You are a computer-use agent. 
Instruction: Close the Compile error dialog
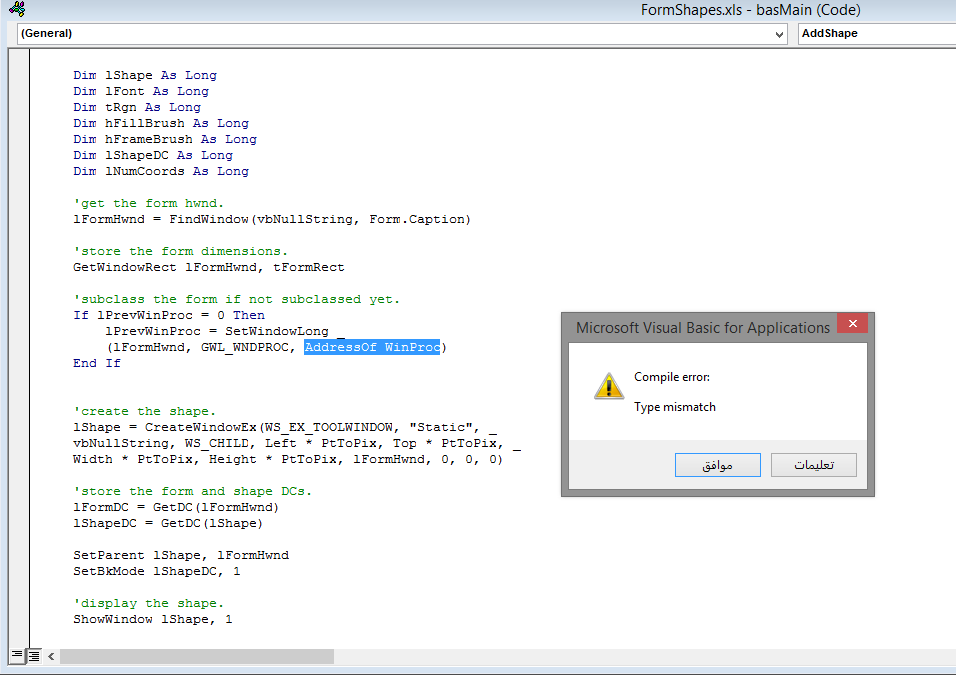[x=852, y=324]
